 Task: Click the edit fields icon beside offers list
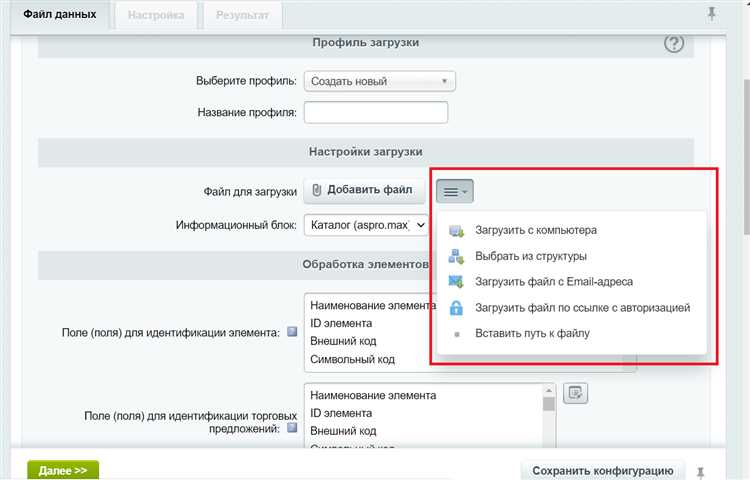point(575,393)
